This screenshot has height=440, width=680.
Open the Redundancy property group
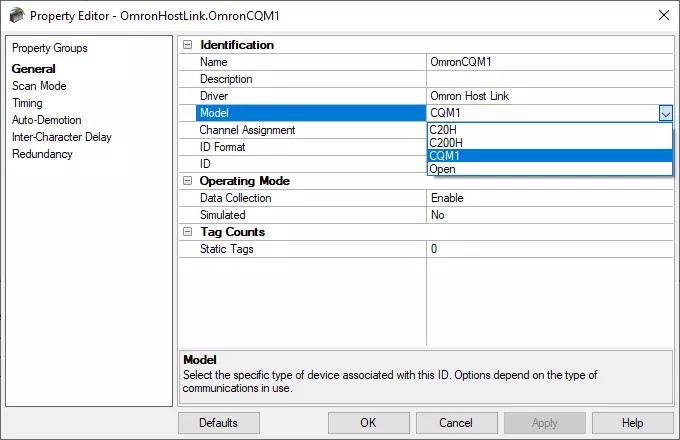tap(42, 154)
